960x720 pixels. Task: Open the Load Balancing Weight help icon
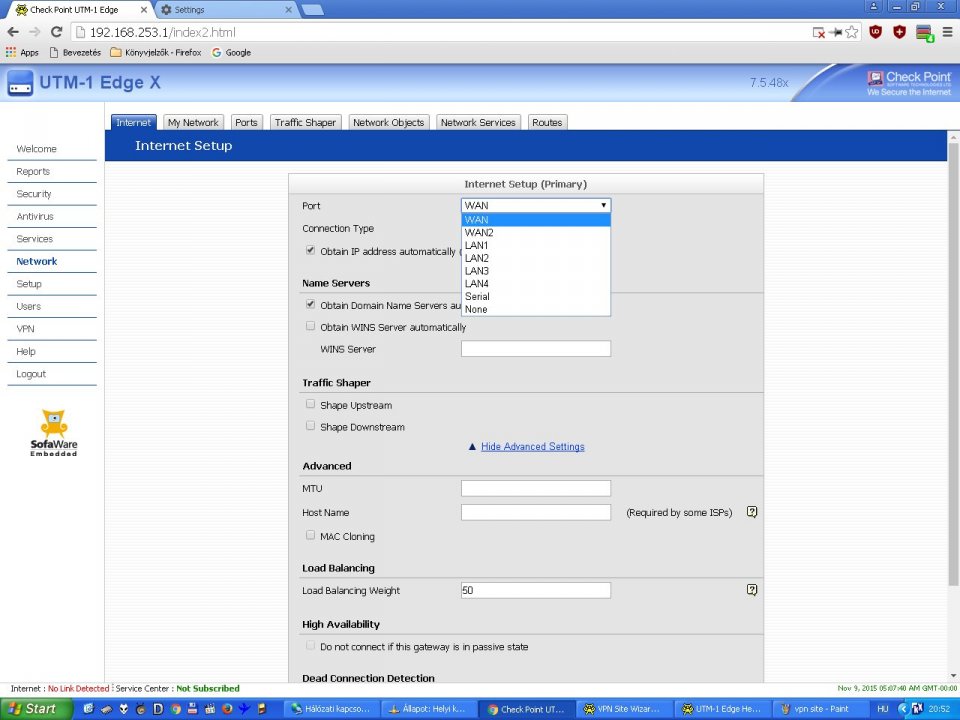pyautogui.click(x=752, y=590)
